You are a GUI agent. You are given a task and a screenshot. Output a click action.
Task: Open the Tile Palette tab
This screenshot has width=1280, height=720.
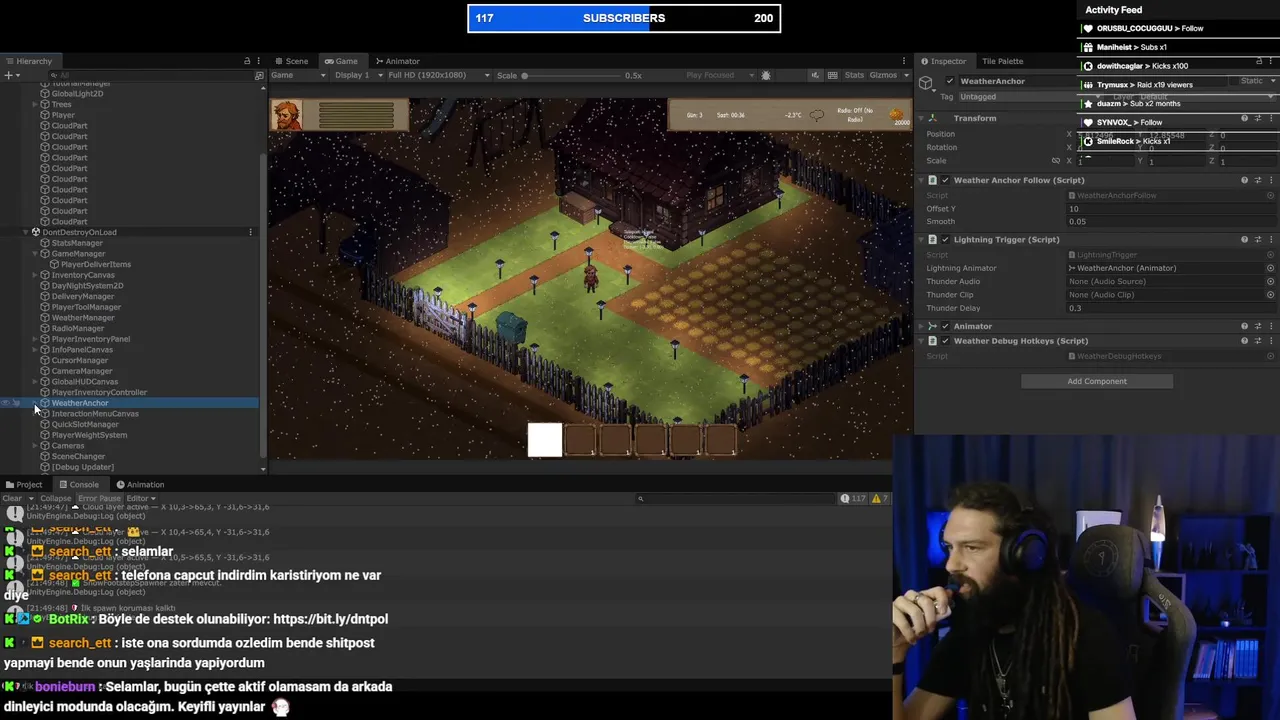pos(1002,61)
